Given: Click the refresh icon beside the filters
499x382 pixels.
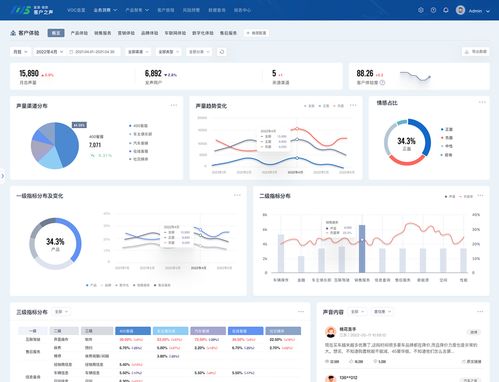Looking at the screenshot, I should tap(222, 52).
